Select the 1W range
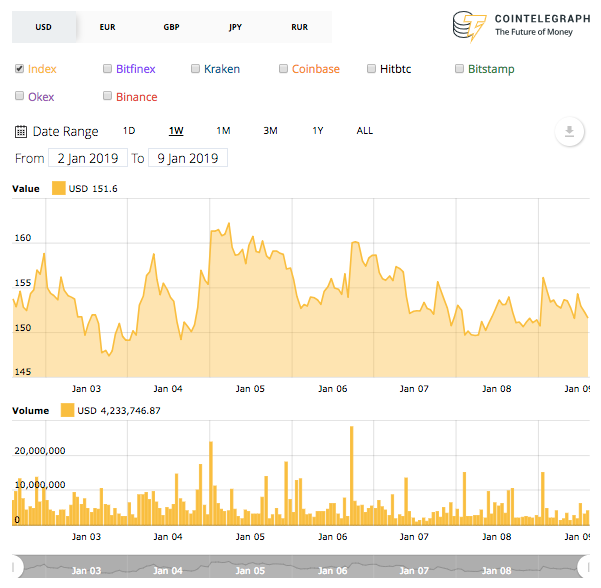Viewport: 601px width, 588px height. 176,131
